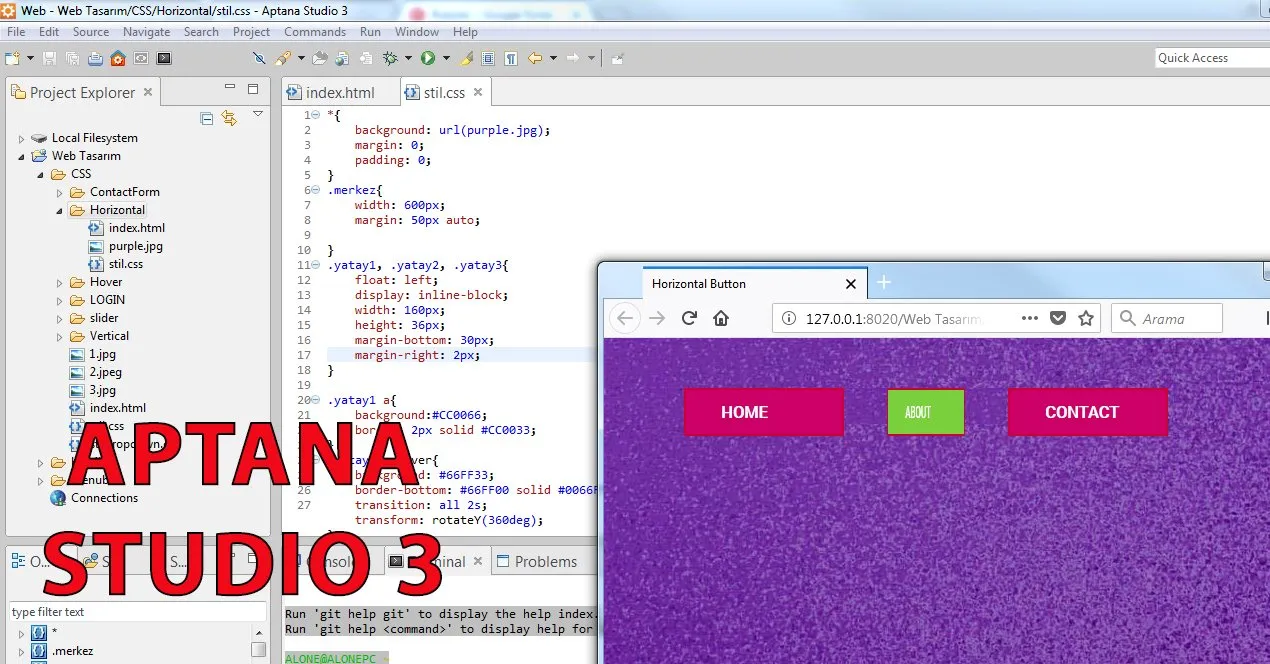The width and height of the screenshot is (1270, 664).
Task: Click the Skip All Breakpoints toolbar icon
Action: 259,58
